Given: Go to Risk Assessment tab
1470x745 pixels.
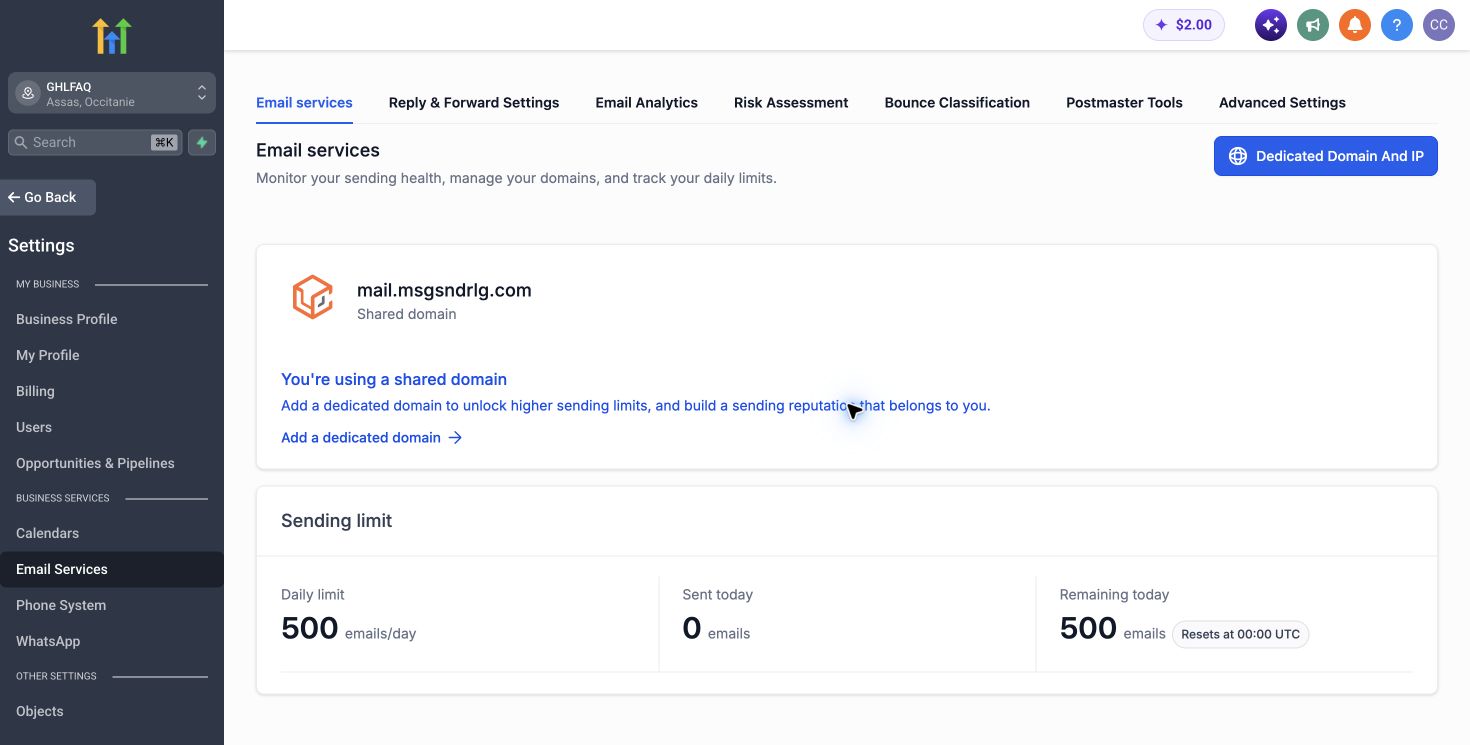Looking at the screenshot, I should coord(791,102).
